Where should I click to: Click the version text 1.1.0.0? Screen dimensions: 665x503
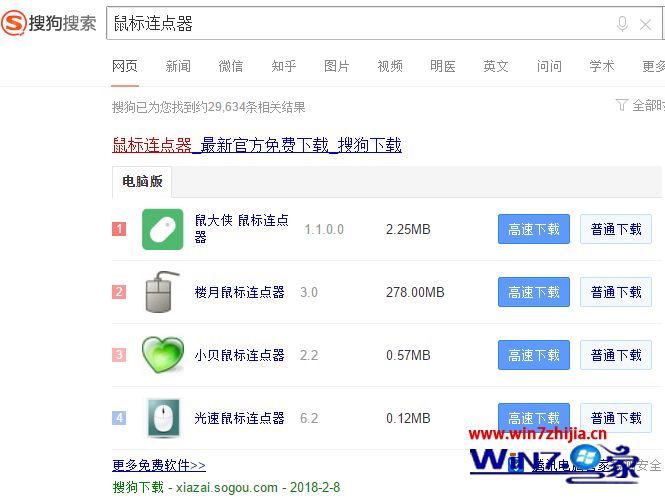[324, 229]
